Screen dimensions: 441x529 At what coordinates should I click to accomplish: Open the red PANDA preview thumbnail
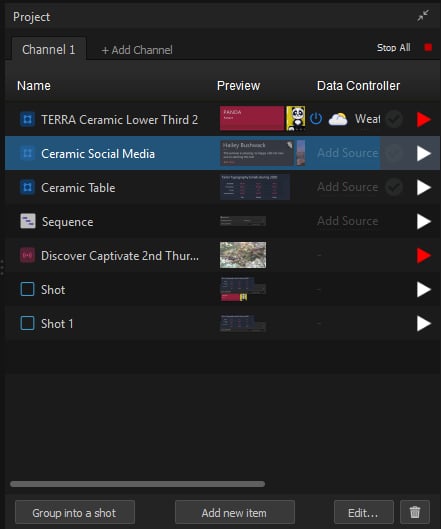point(252,118)
